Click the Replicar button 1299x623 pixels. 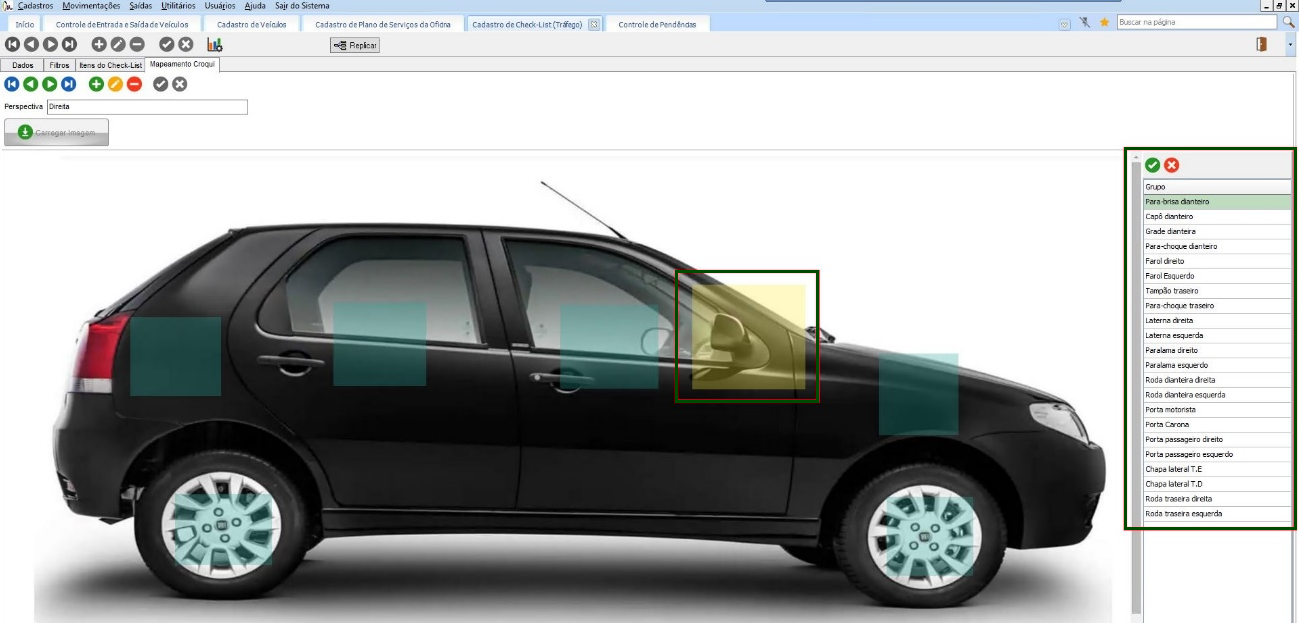(355, 45)
